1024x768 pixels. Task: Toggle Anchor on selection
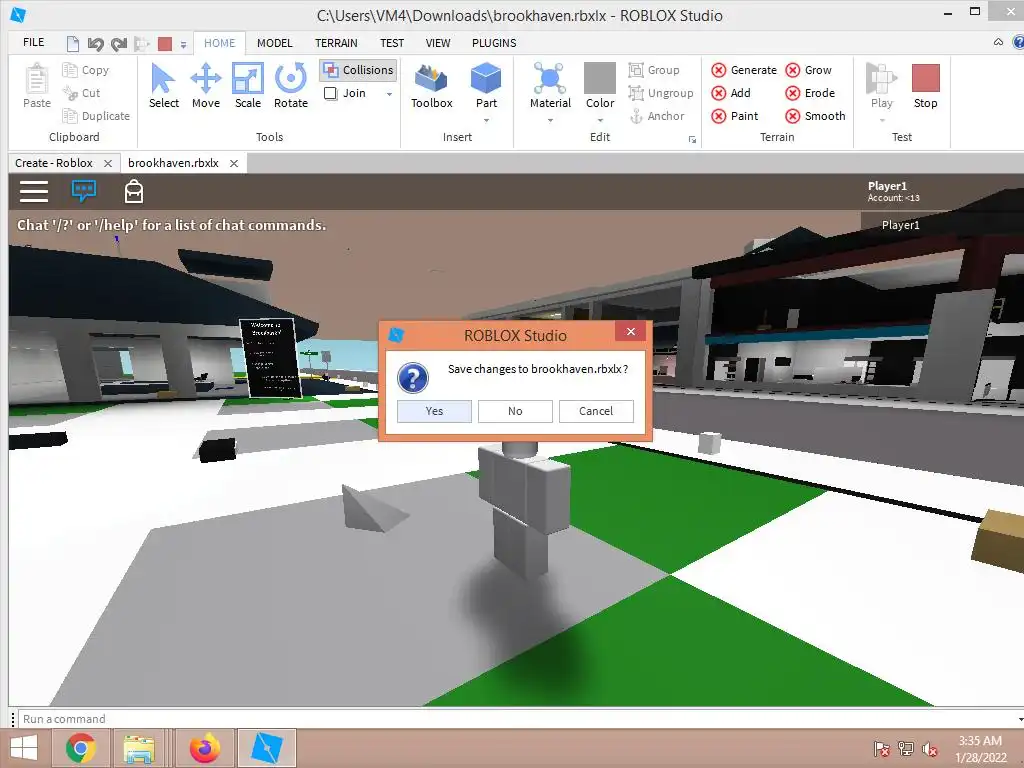[x=657, y=116]
